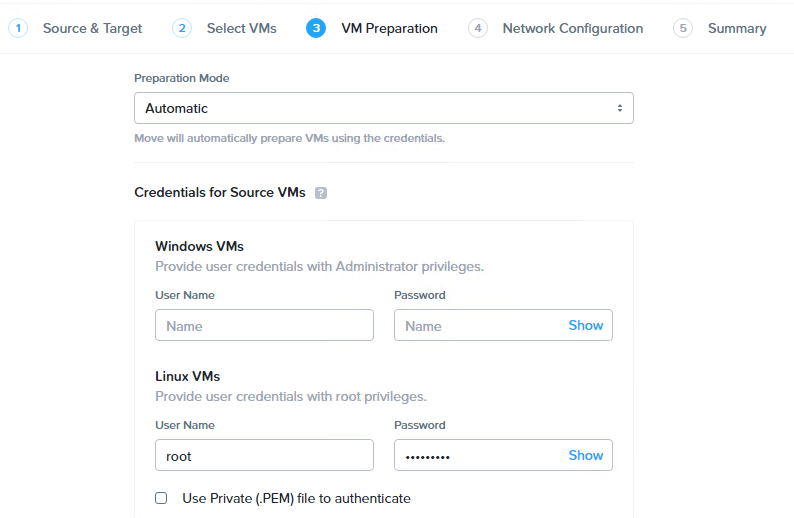This screenshot has height=518, width=794.
Task: Enable Use Private (.PEM) file checkbox
Action: click(161, 498)
